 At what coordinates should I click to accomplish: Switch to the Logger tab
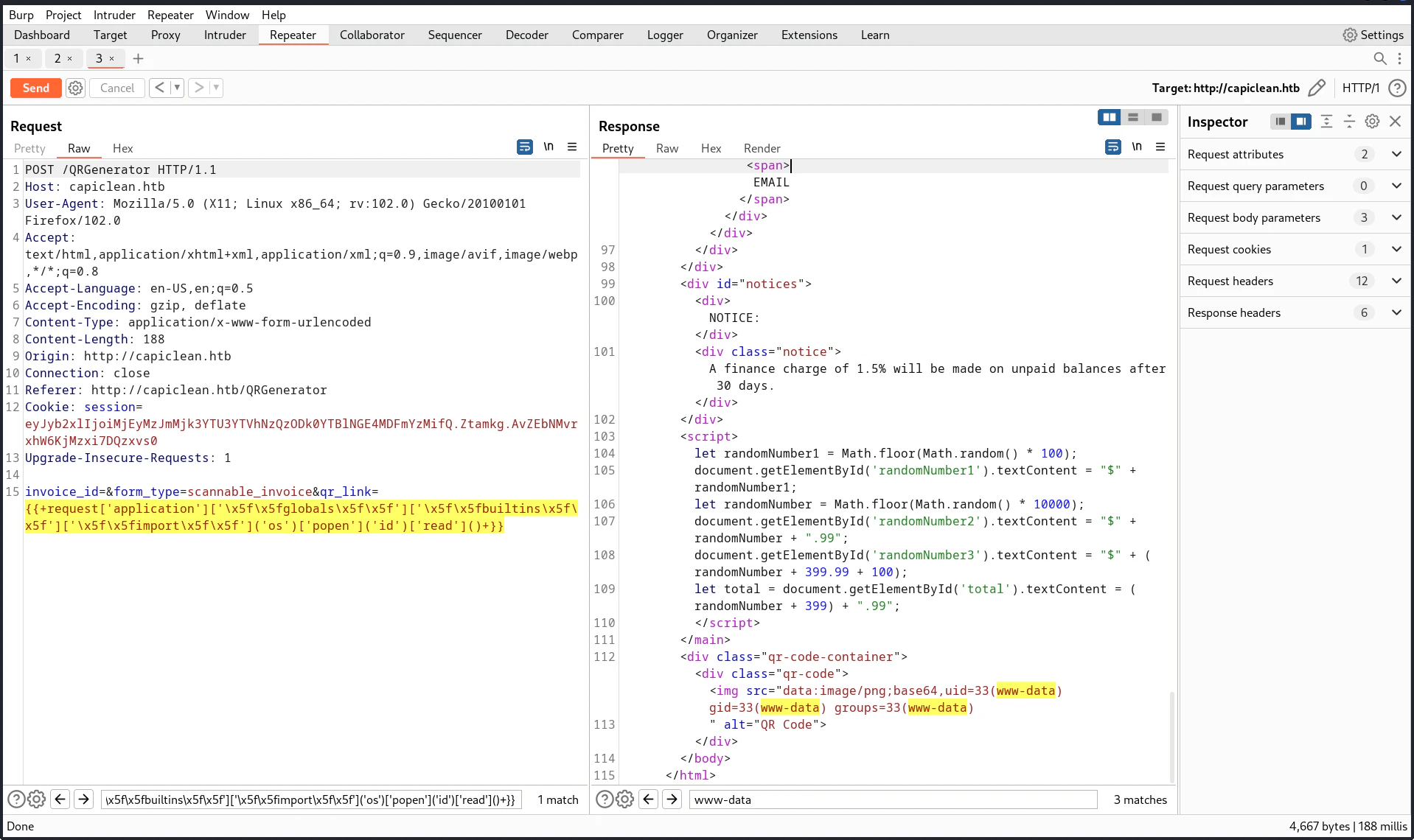point(665,35)
